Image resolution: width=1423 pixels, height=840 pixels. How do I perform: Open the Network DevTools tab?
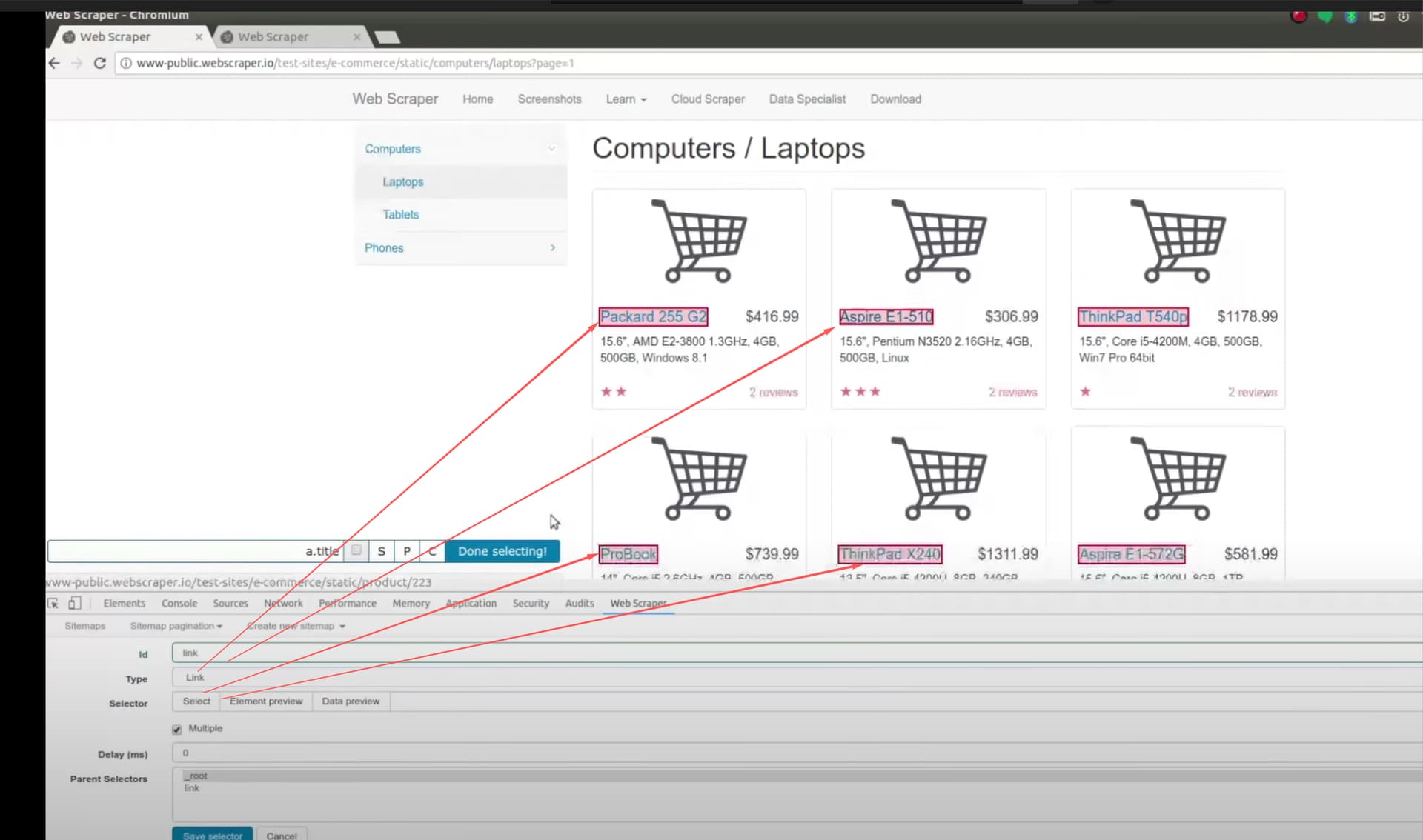pyautogui.click(x=283, y=603)
